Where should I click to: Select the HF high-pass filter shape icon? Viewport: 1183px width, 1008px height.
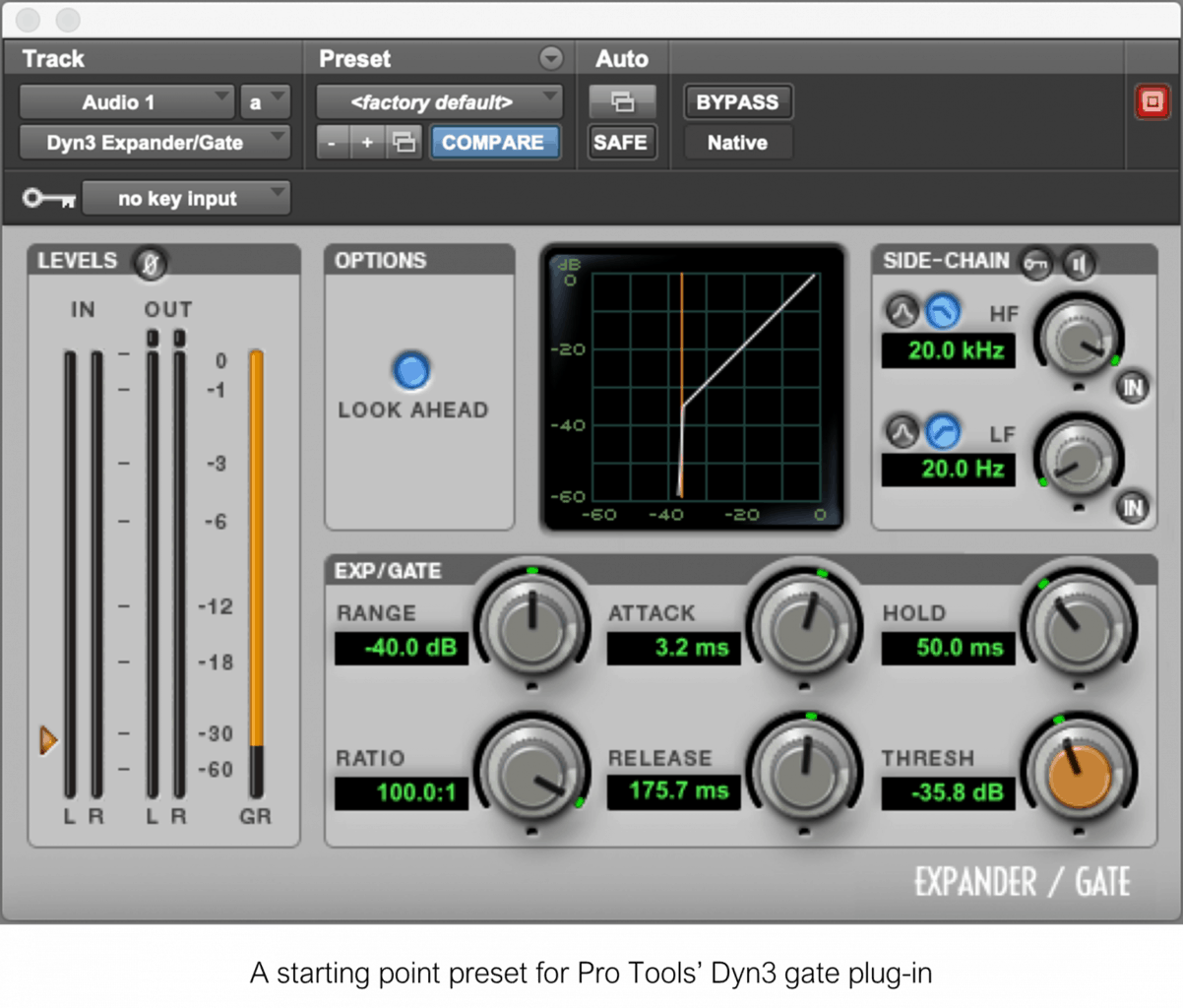[x=943, y=312]
